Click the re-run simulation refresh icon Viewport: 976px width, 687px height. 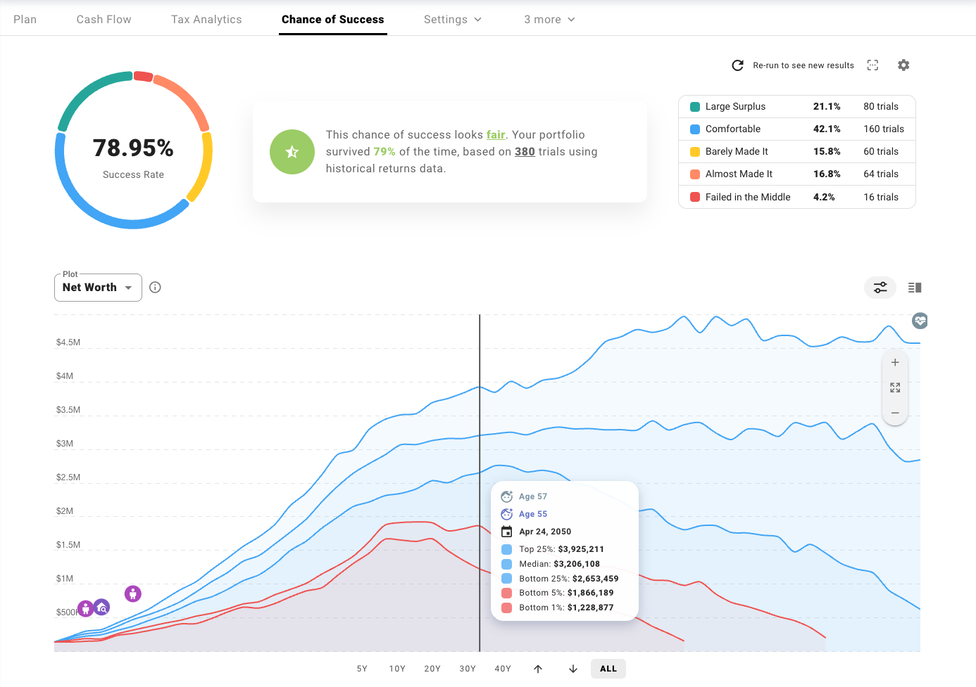click(736, 64)
